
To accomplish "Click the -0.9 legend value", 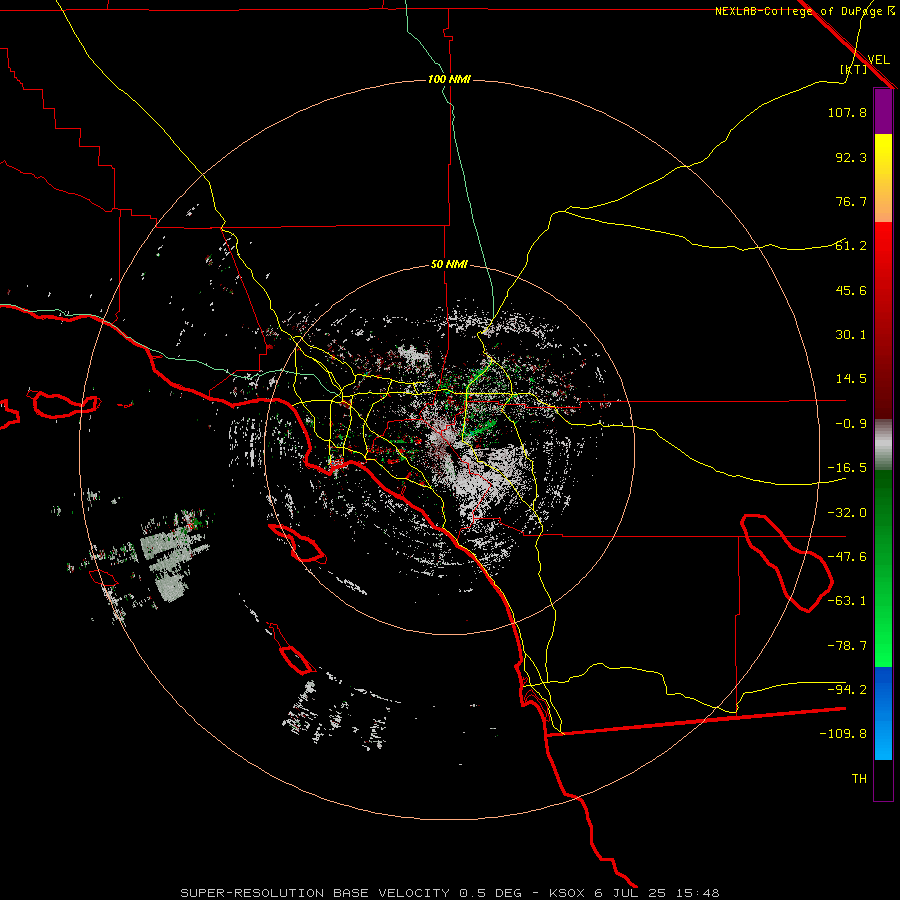I will pos(851,424).
